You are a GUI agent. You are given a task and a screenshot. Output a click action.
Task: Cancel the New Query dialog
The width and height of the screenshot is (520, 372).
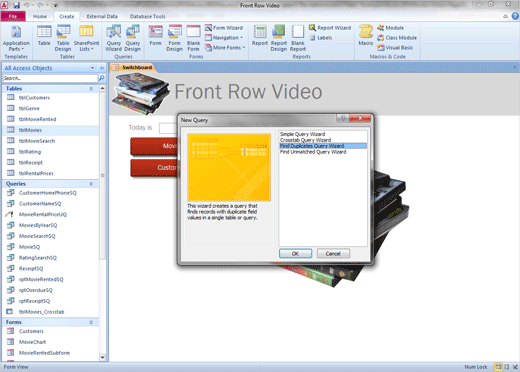pyautogui.click(x=333, y=254)
